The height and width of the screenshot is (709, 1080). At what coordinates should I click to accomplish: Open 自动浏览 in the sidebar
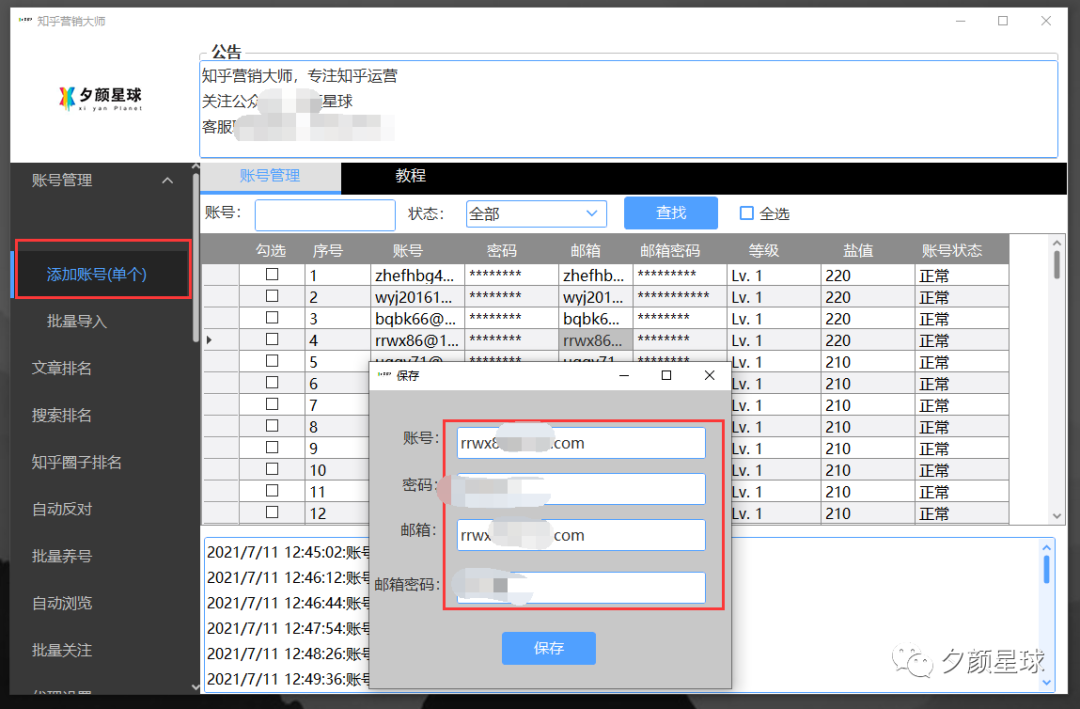(x=61, y=603)
